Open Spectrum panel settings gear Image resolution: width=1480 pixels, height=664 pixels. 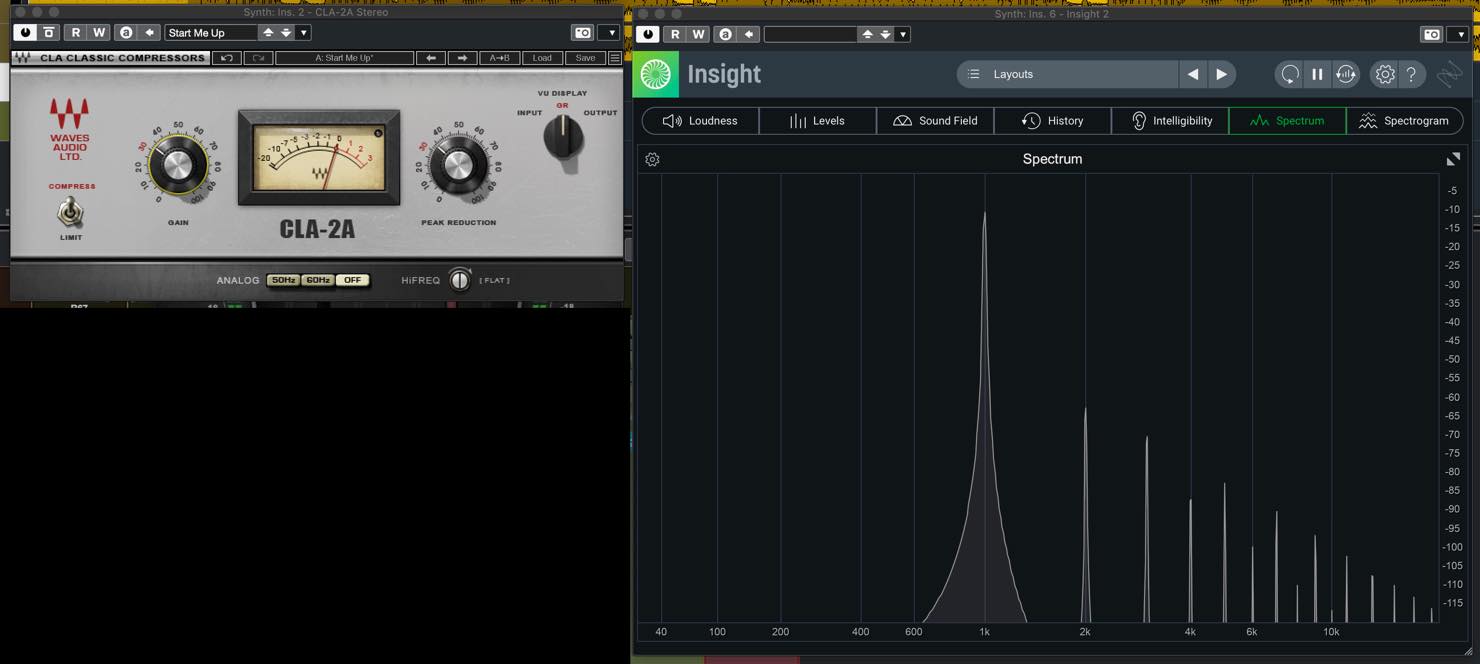pyautogui.click(x=652, y=159)
